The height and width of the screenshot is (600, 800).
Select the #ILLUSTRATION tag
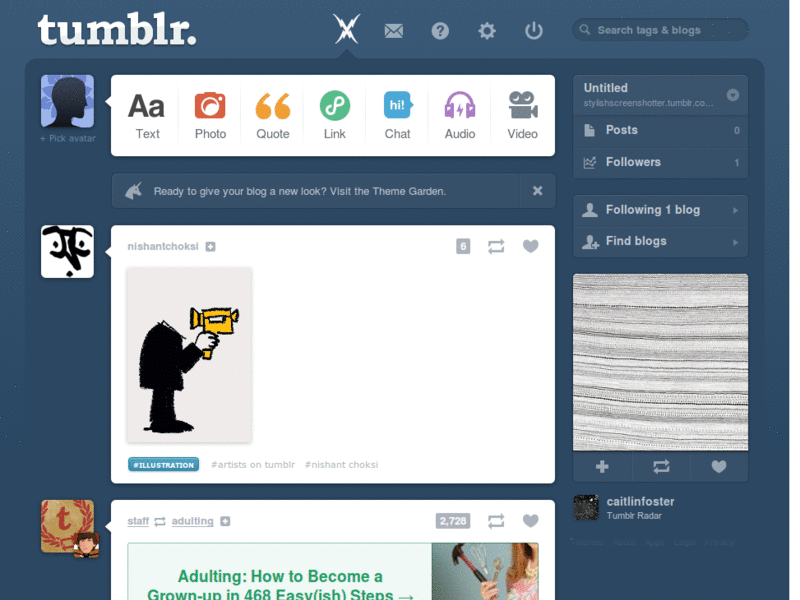coord(163,465)
